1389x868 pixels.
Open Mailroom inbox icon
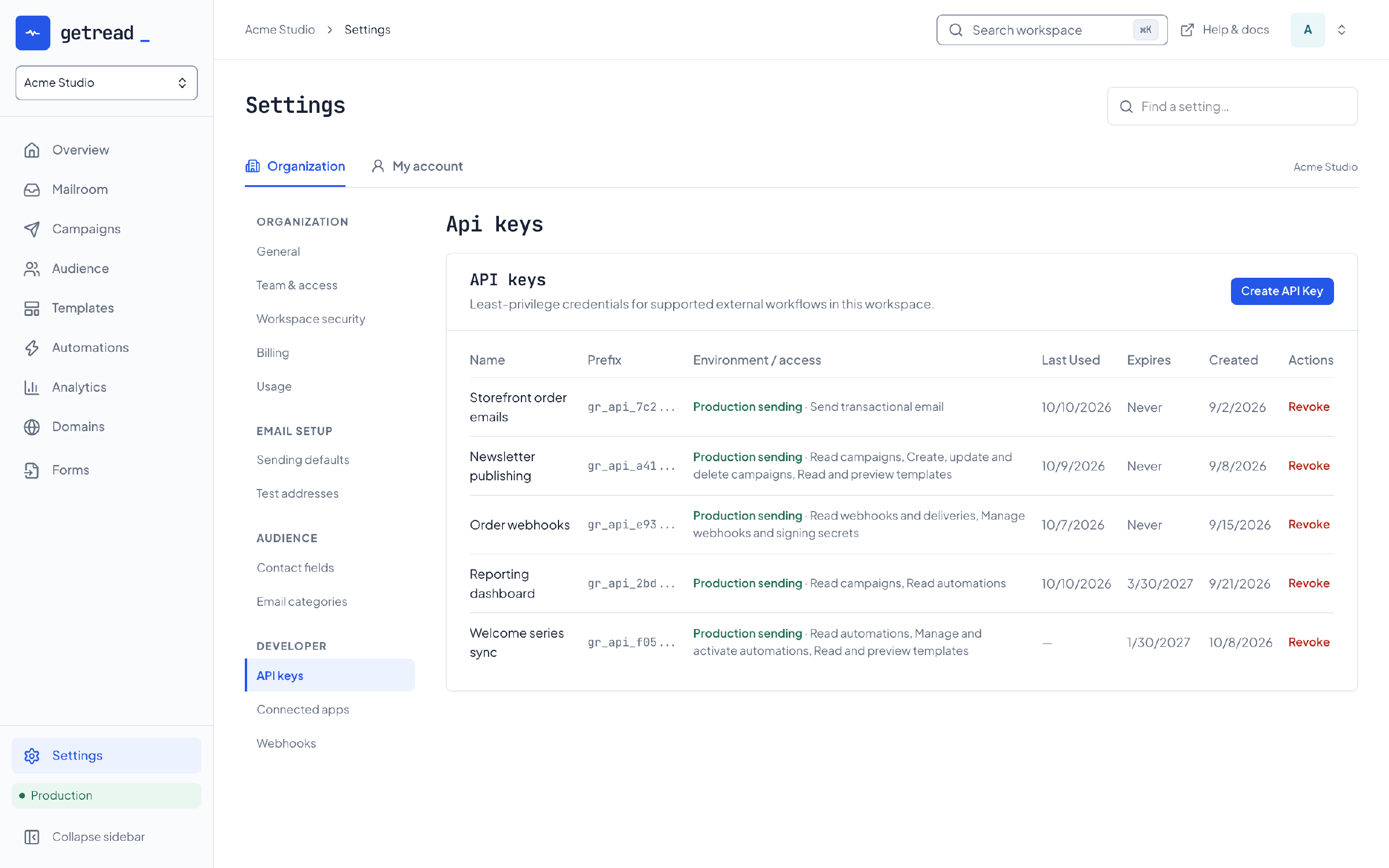pyautogui.click(x=32, y=189)
